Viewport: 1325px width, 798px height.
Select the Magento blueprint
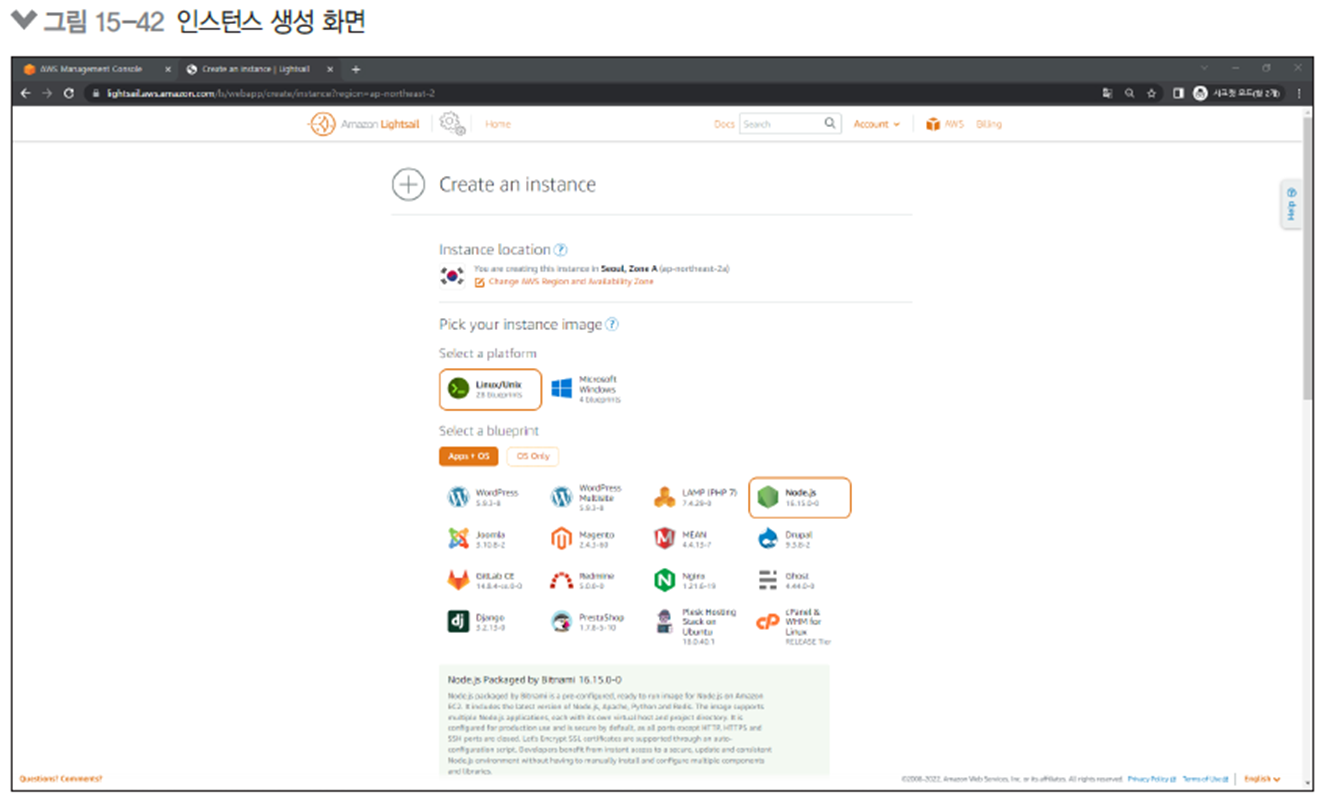[583, 539]
